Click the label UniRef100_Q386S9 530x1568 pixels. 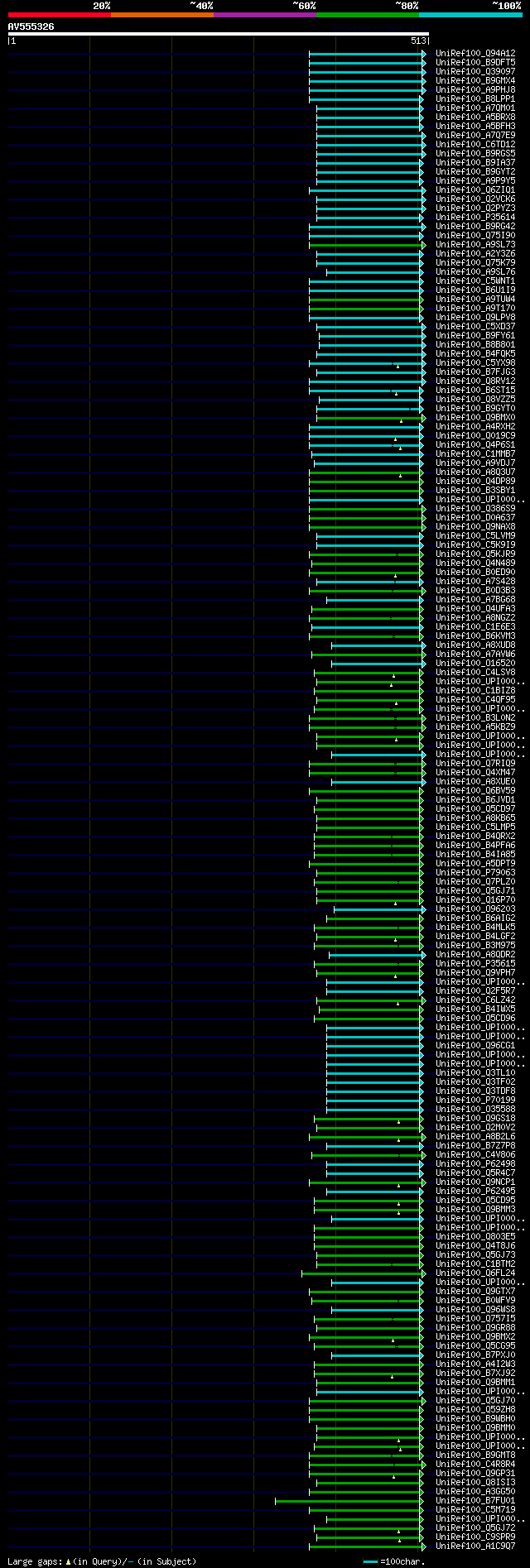[475, 509]
